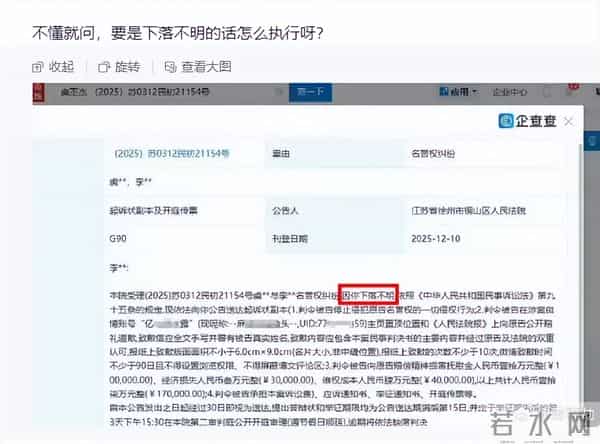Select the G90 page value
Screen dimensions: 600x444
(x=118, y=239)
